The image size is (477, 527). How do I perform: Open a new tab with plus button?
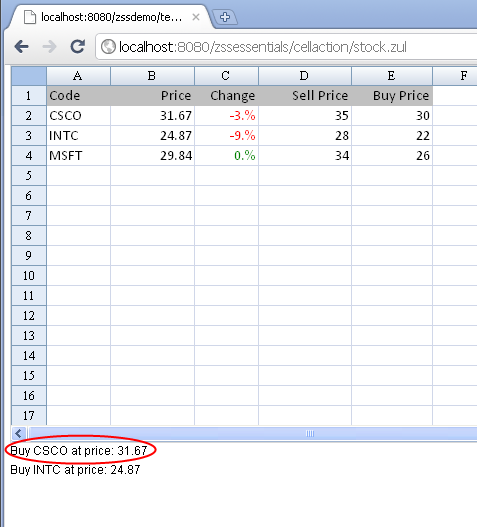click(225, 17)
